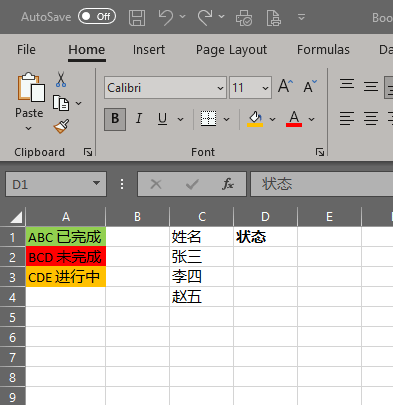Image resolution: width=393 pixels, height=405 pixels.
Task: Click the Print Preview icon
Action: pyautogui.click(x=273, y=18)
